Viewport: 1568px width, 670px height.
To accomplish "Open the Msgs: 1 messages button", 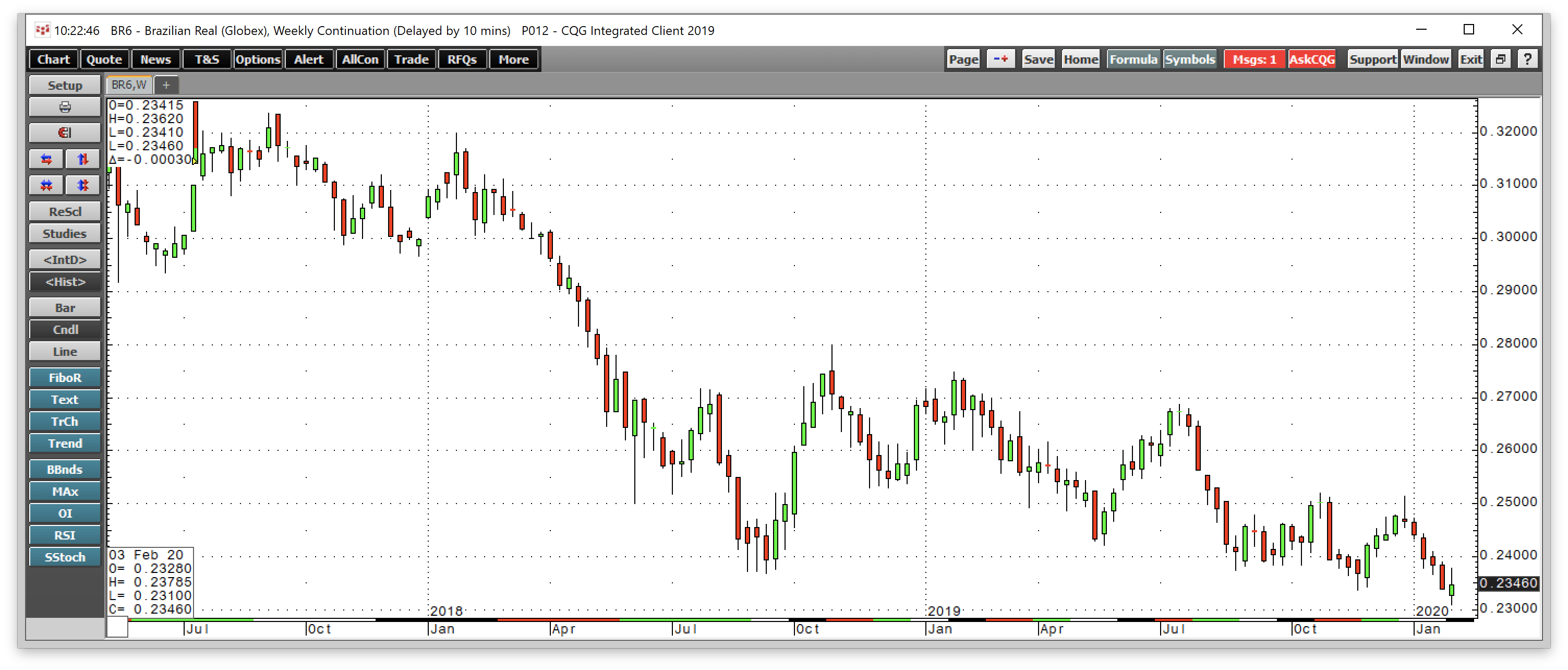I will [1254, 59].
